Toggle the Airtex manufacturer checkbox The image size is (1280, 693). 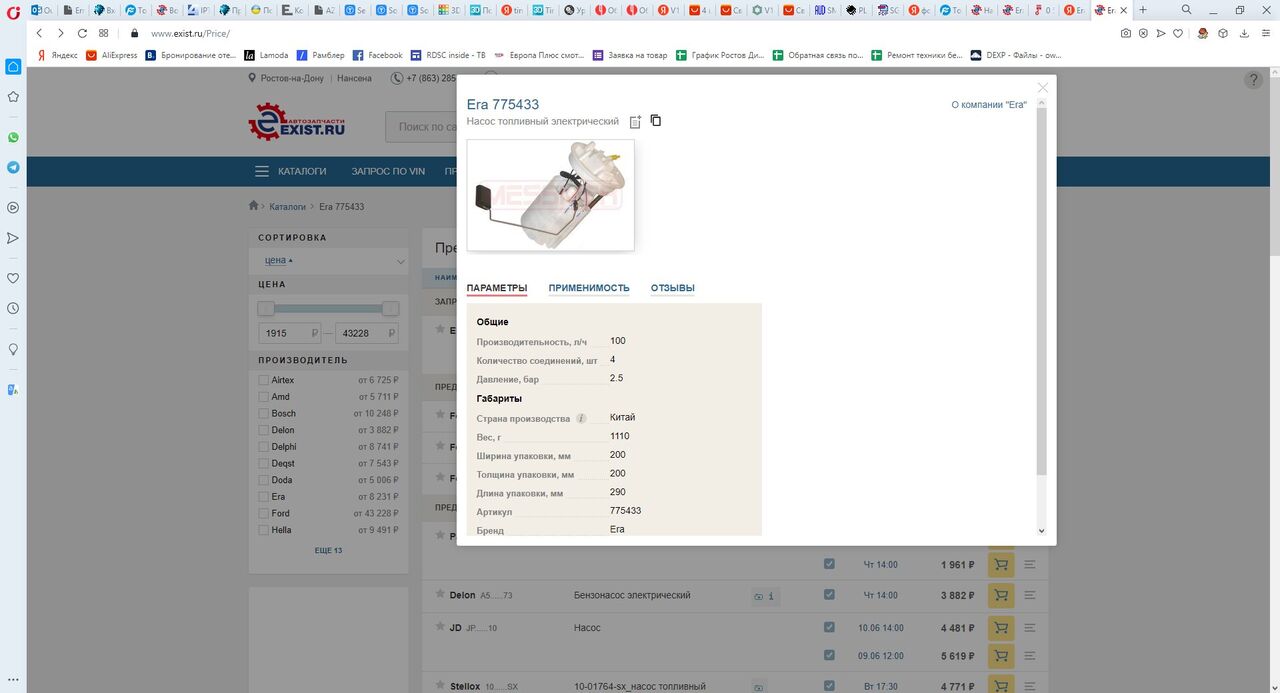click(264, 380)
